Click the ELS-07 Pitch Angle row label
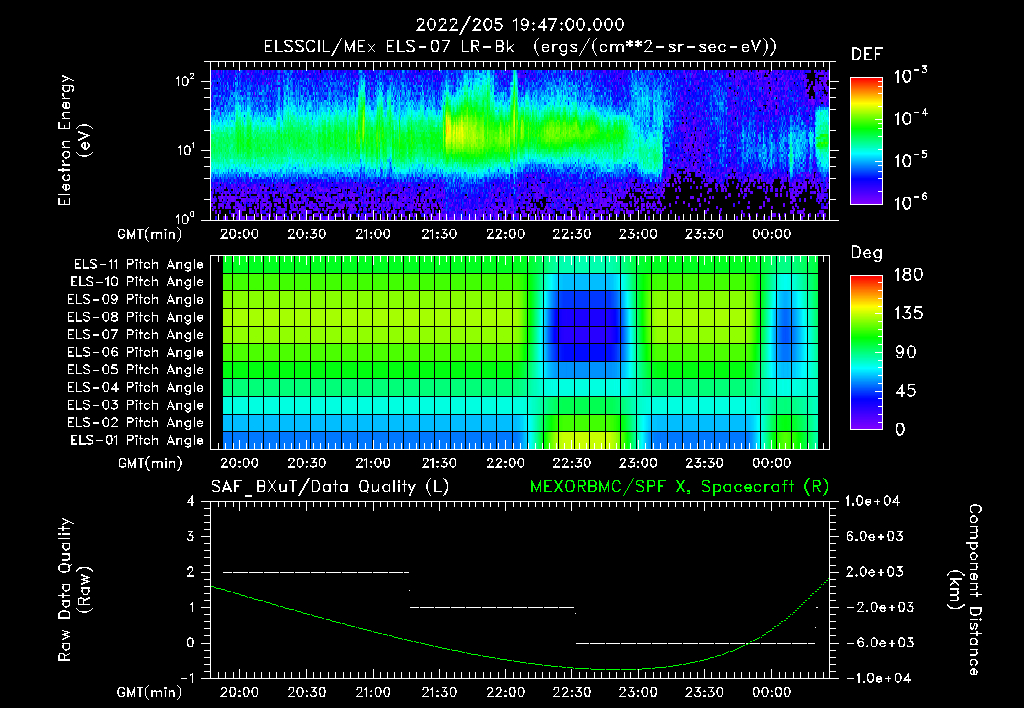1024x708 pixels. coord(136,335)
